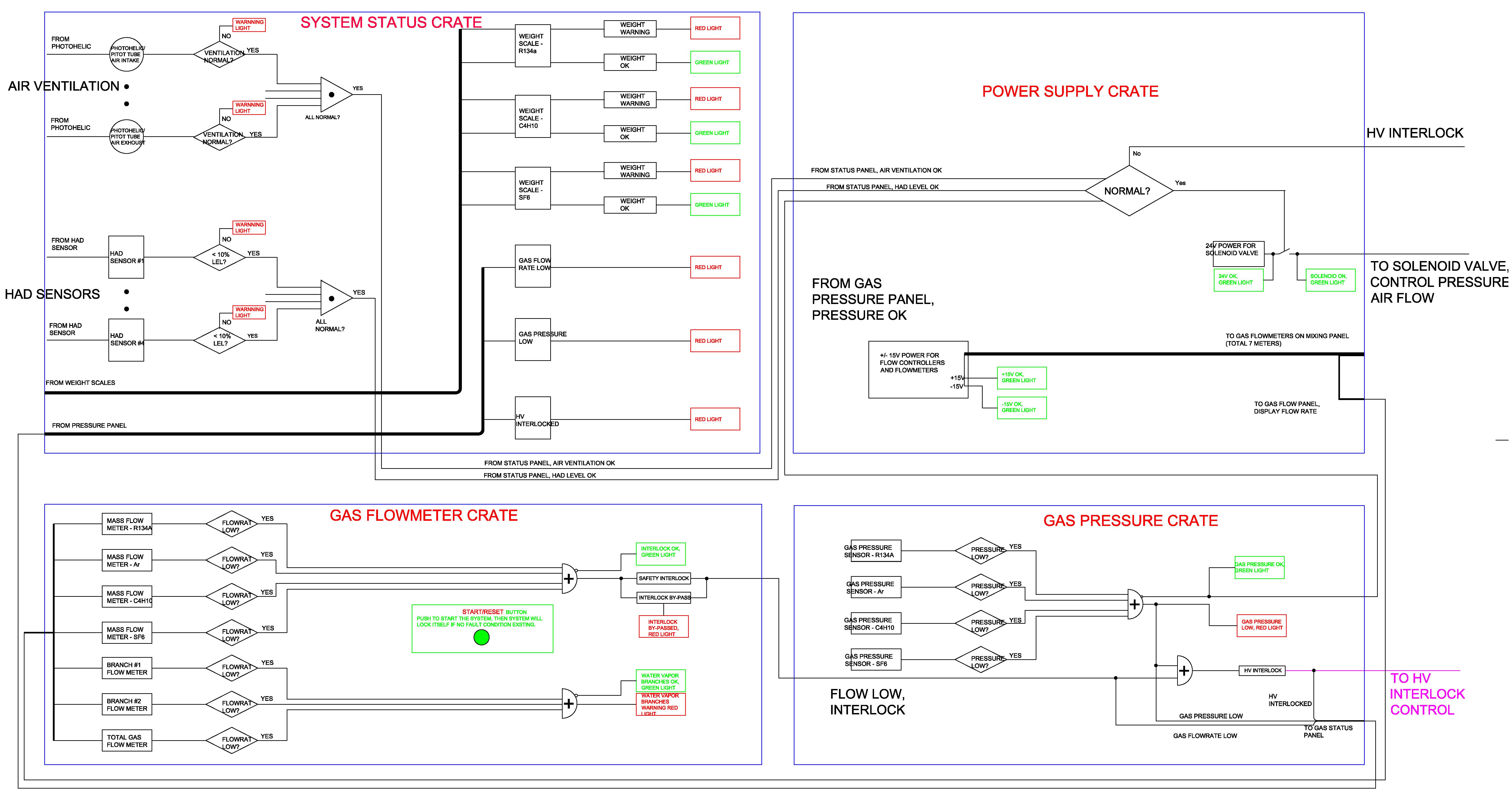Click the Mass Flow Meter Ar block
This screenshot has width=1512, height=796.
[x=127, y=561]
